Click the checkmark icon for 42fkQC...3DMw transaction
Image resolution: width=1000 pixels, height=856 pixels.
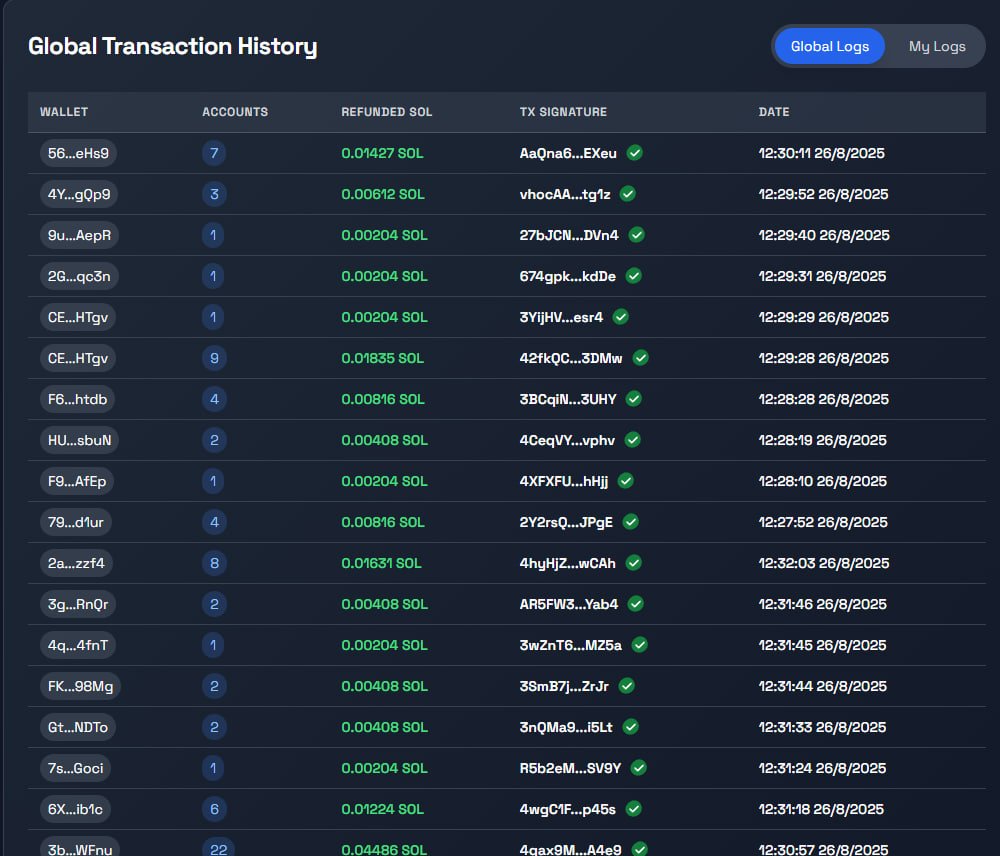(640, 358)
